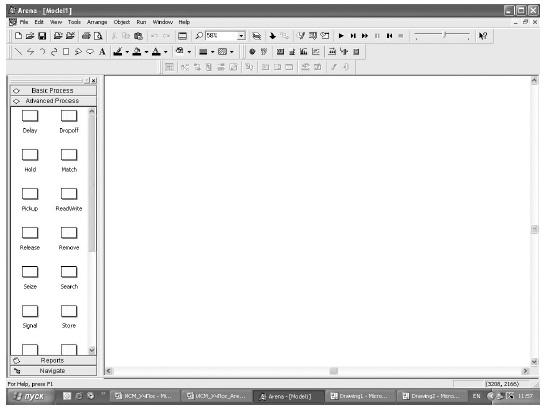Image resolution: width=548 pixels, height=413 pixels.
Task: Click the Clock animation icon
Action: point(252,52)
